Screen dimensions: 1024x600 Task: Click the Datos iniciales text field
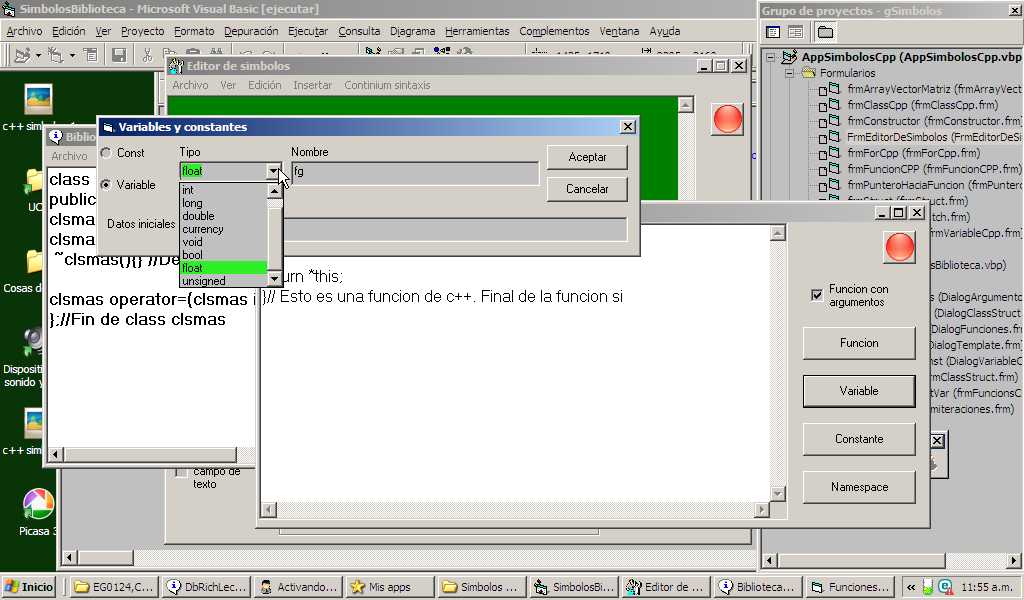[455, 229]
